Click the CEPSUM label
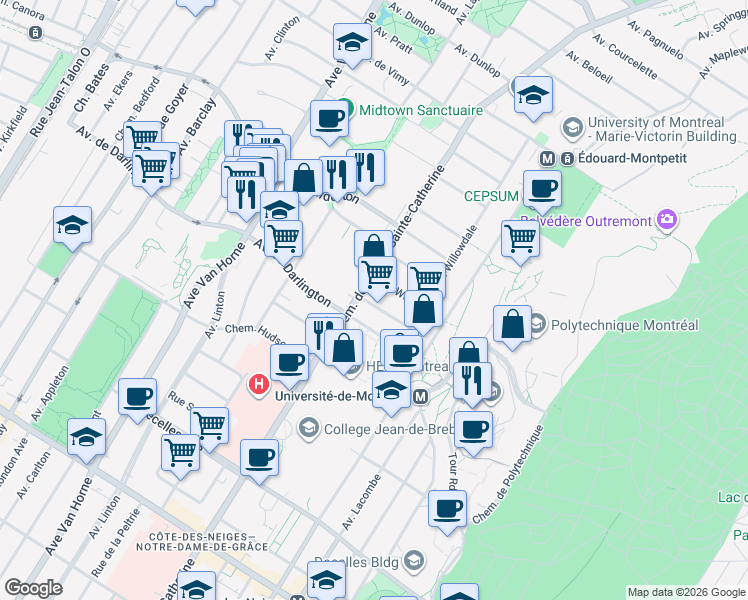 491,196
